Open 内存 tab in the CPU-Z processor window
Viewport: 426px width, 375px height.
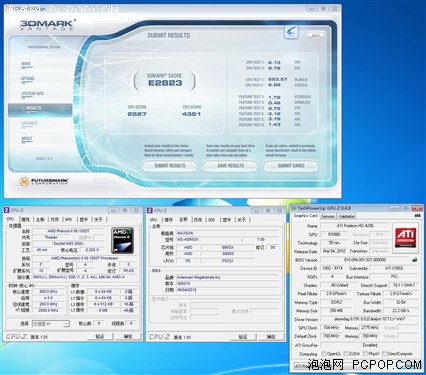[x=54, y=219]
